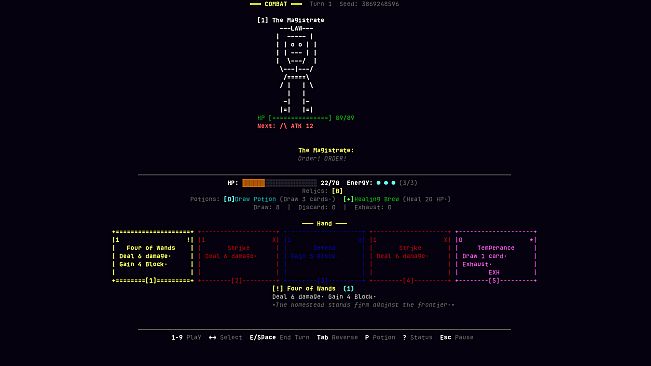Click the Relics [B] icon
This screenshot has height=366, width=651.
(x=337, y=191)
